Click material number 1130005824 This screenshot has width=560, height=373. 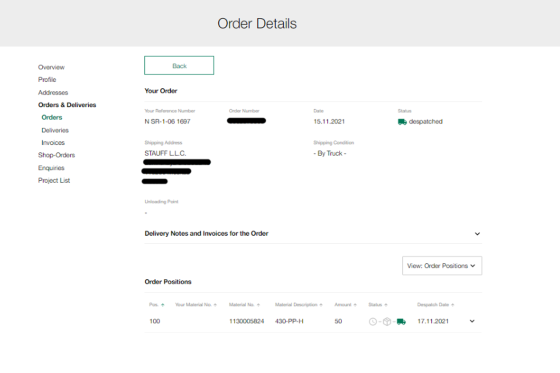246,321
